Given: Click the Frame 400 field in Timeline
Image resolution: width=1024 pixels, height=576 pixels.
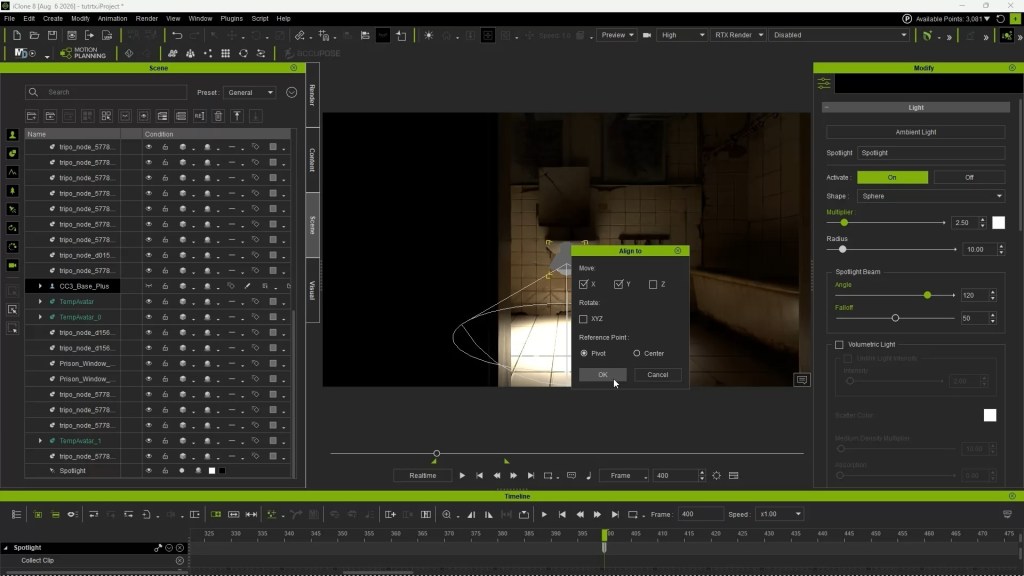Looking at the screenshot, I should 700,515.
